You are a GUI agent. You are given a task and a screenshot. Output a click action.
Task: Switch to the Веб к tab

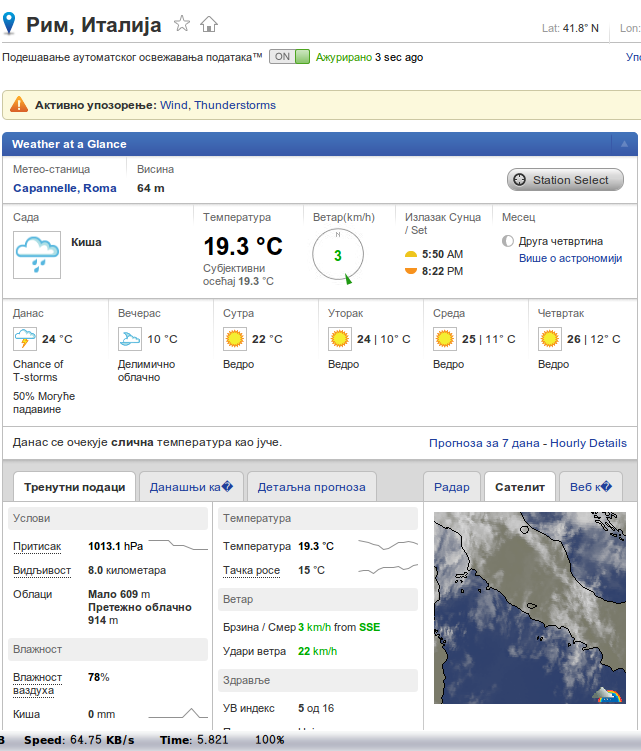click(x=591, y=487)
